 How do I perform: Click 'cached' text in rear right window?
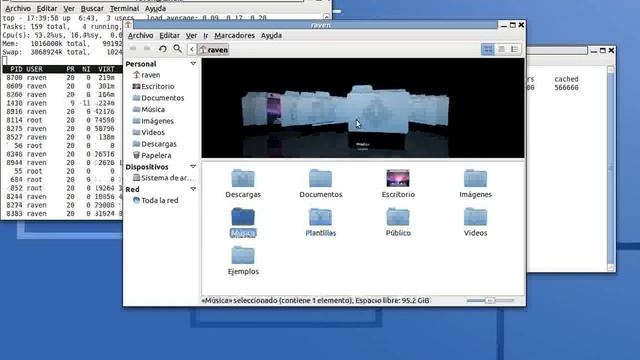[566, 79]
